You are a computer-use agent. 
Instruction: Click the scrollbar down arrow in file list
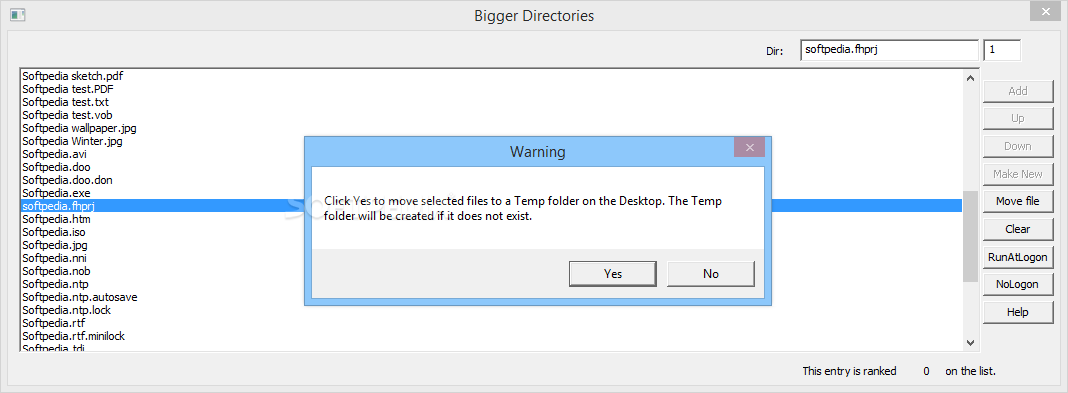click(x=970, y=343)
